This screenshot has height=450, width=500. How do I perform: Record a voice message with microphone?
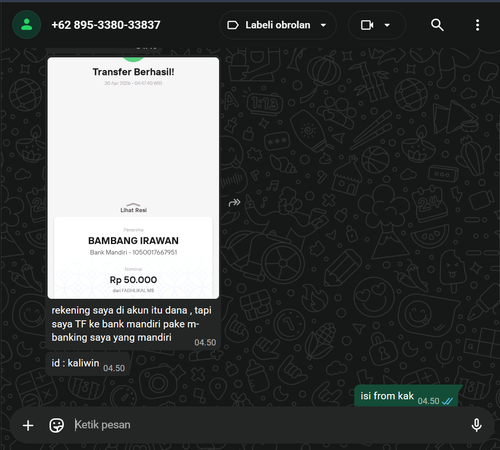[x=476, y=425]
